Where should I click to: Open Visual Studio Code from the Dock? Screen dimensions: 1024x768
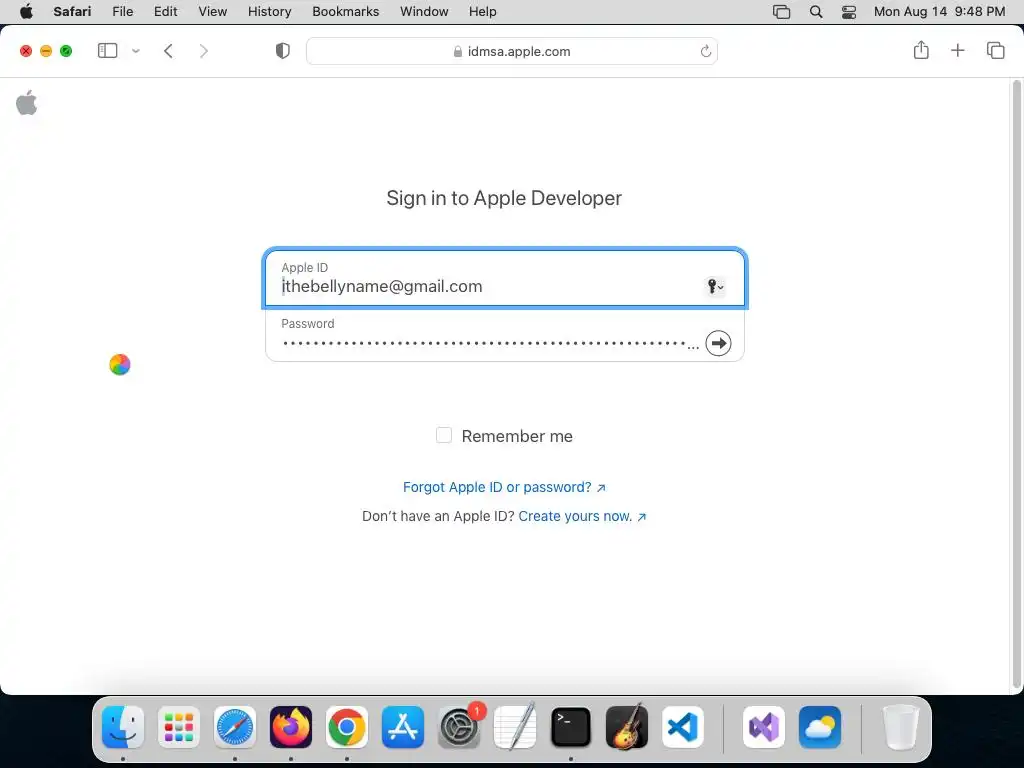683,727
